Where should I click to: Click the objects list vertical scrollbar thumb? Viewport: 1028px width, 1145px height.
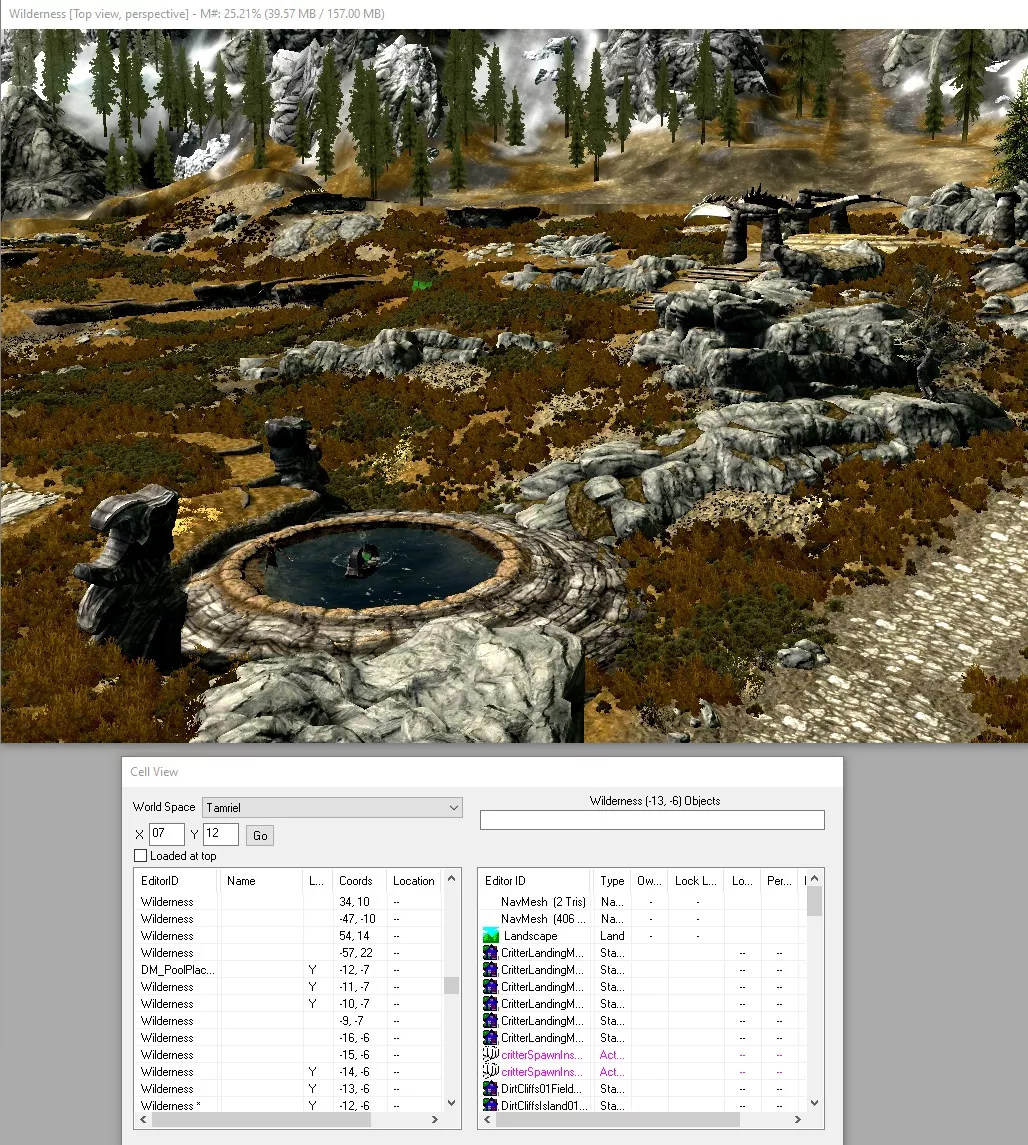[x=815, y=901]
